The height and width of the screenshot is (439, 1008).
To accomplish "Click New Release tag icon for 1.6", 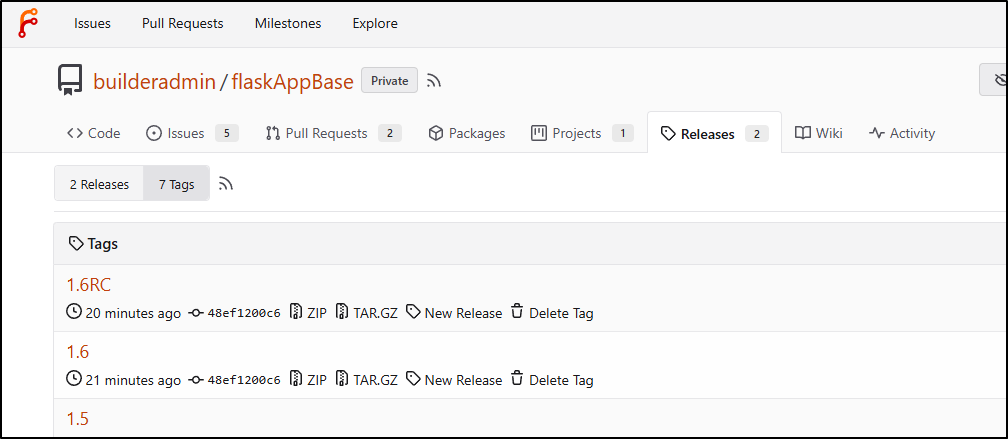I will [413, 379].
